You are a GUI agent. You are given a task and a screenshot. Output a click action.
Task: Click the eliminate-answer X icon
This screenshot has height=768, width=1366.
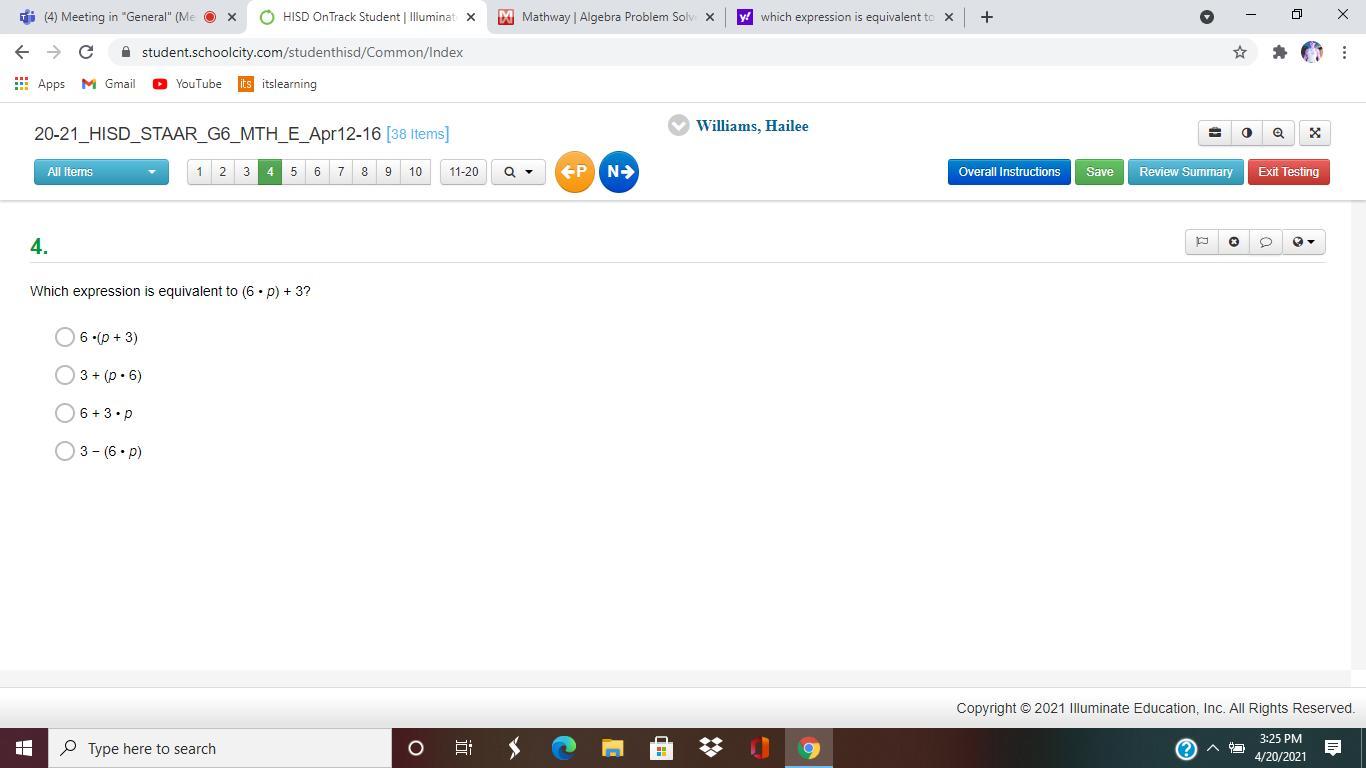[1234, 242]
